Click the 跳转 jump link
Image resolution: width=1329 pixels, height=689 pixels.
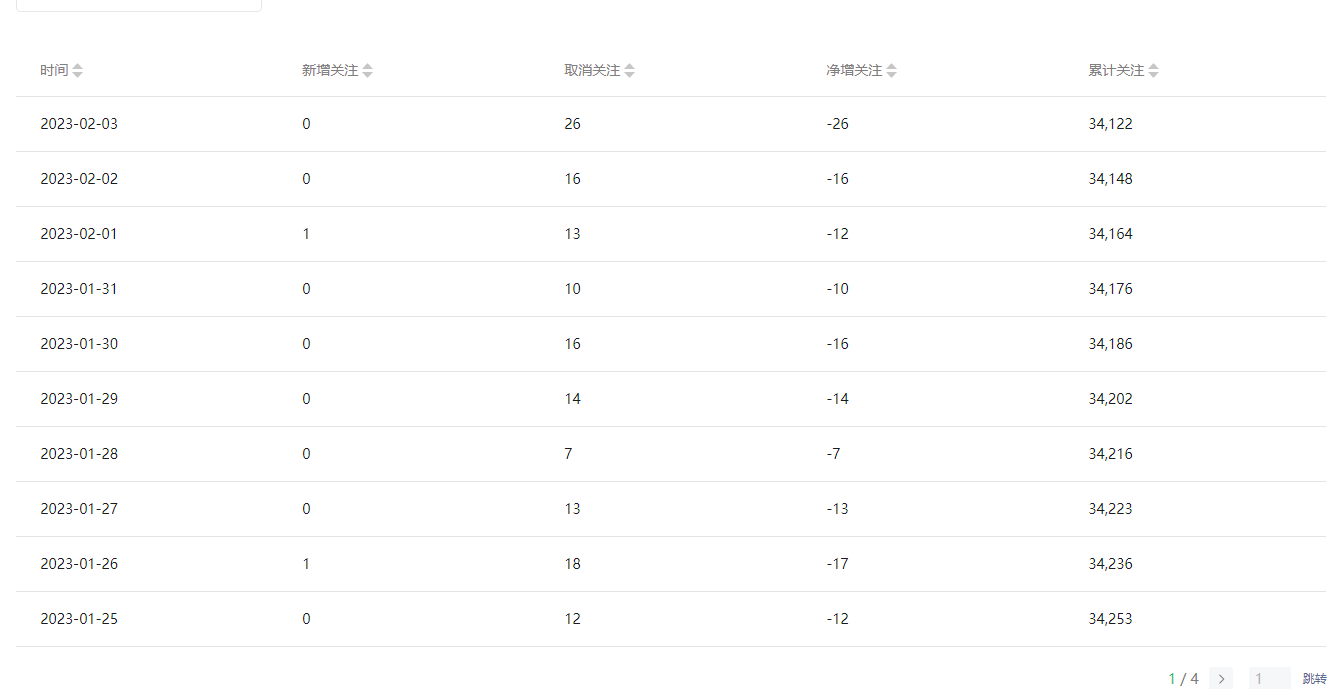coord(1314,679)
